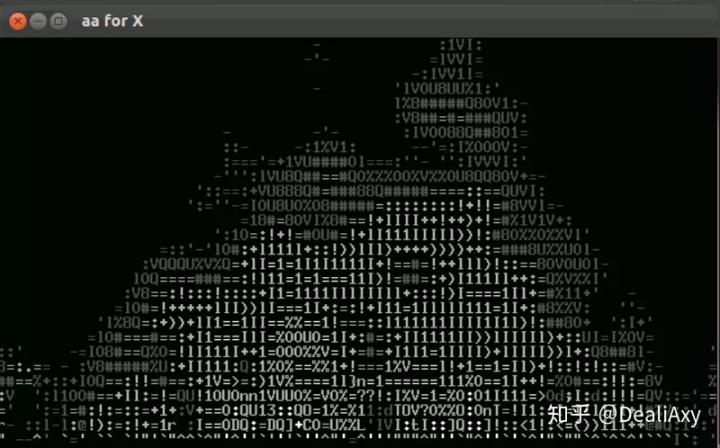Click the ':V8##=#=###QUV:' ASCII row
720x448 pixels.
(x=461, y=118)
